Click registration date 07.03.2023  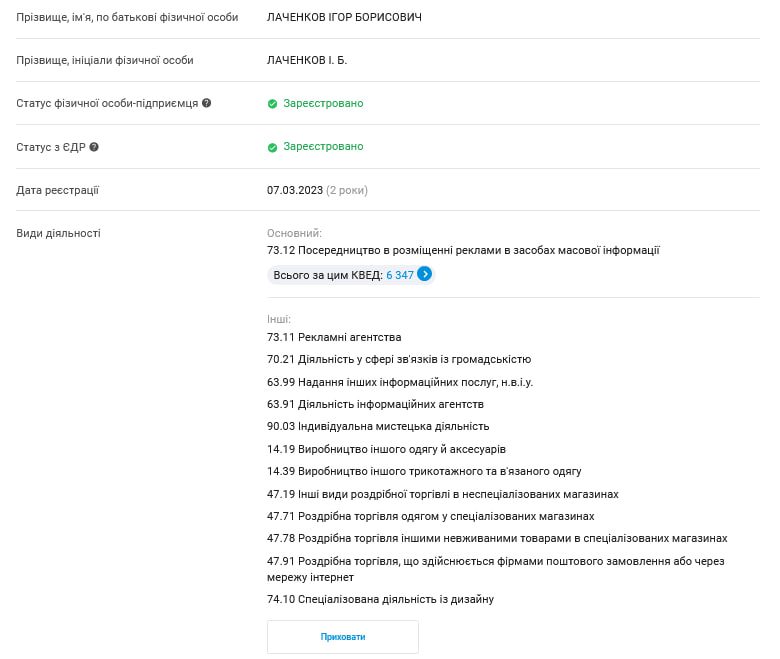coord(294,190)
